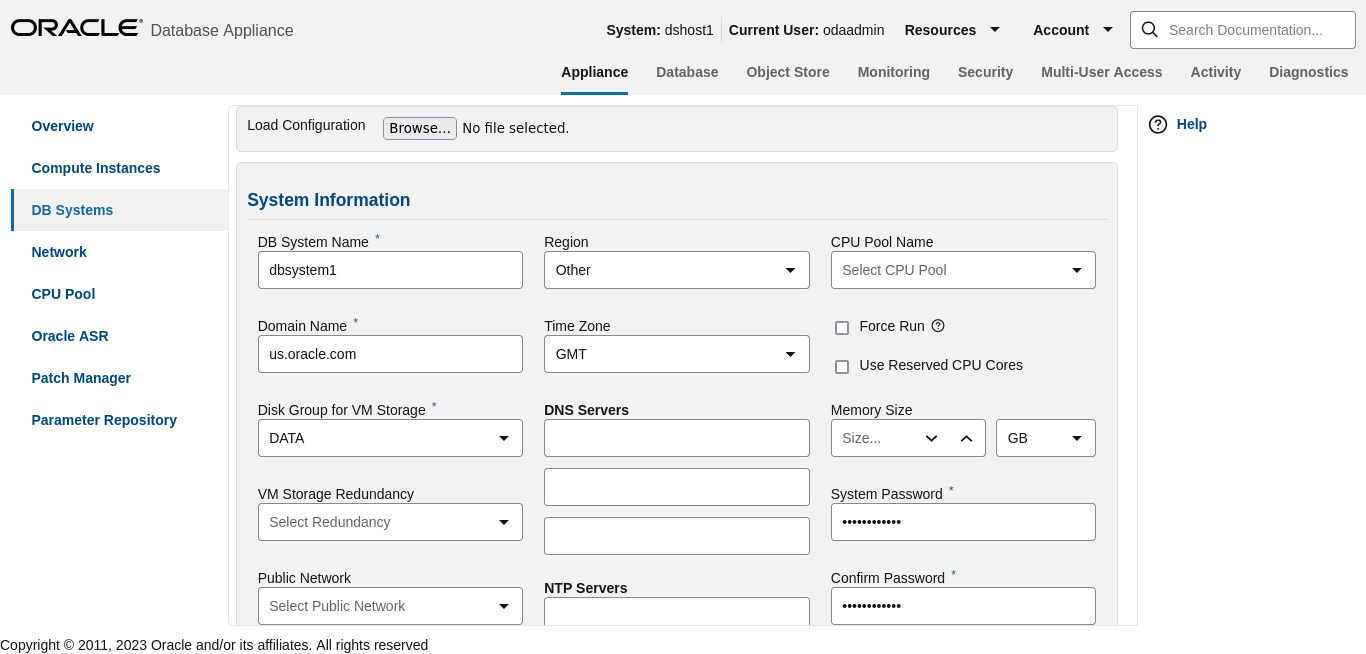Click Browse to load a configuration file

pos(419,128)
